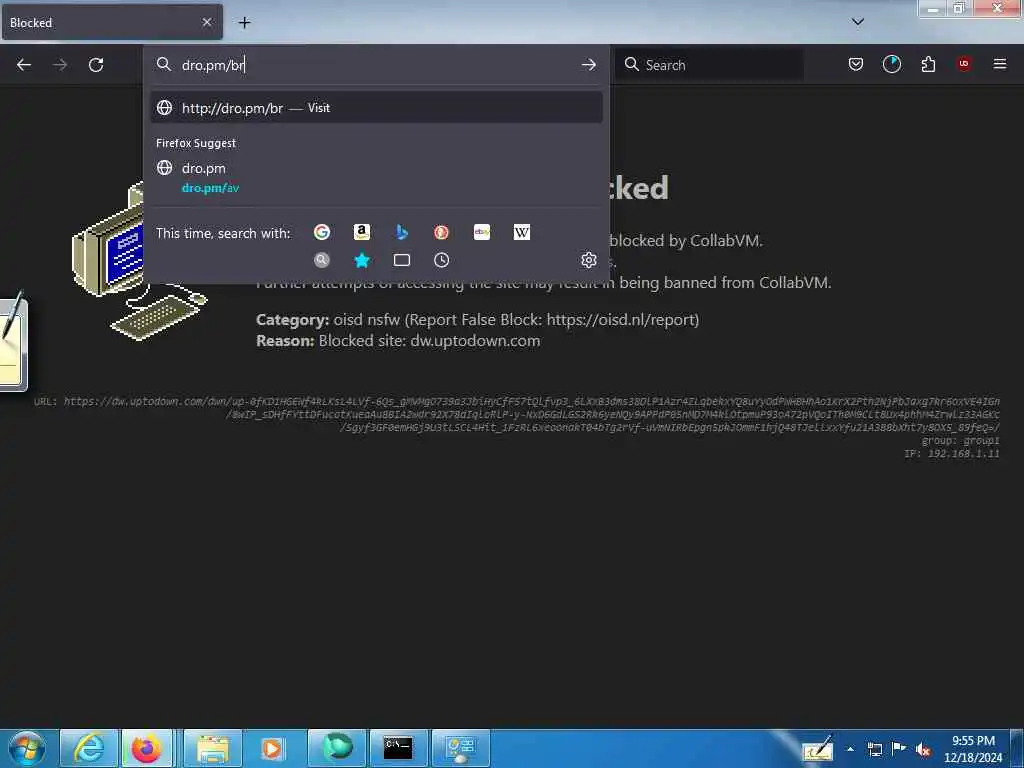Open uBlock Origin extension icon
1024x768 pixels.
point(964,64)
